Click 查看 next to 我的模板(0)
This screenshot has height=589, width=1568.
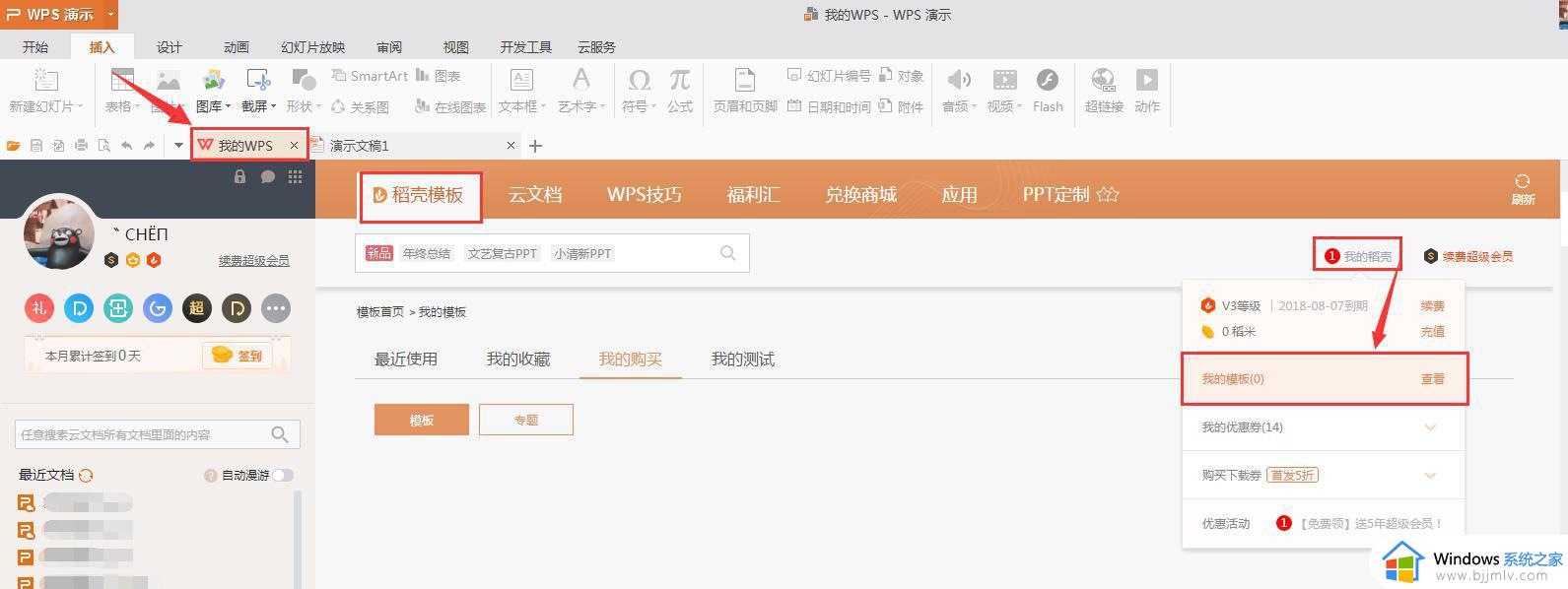[x=1433, y=378]
